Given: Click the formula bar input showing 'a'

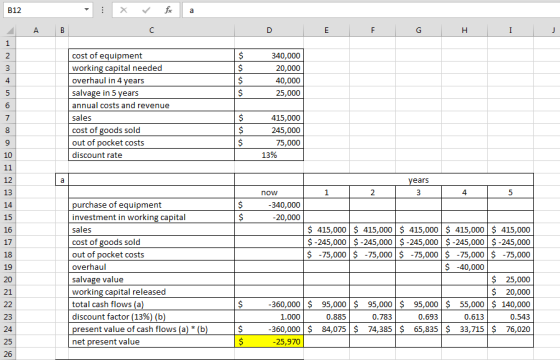Looking at the screenshot, I should tap(371, 10).
